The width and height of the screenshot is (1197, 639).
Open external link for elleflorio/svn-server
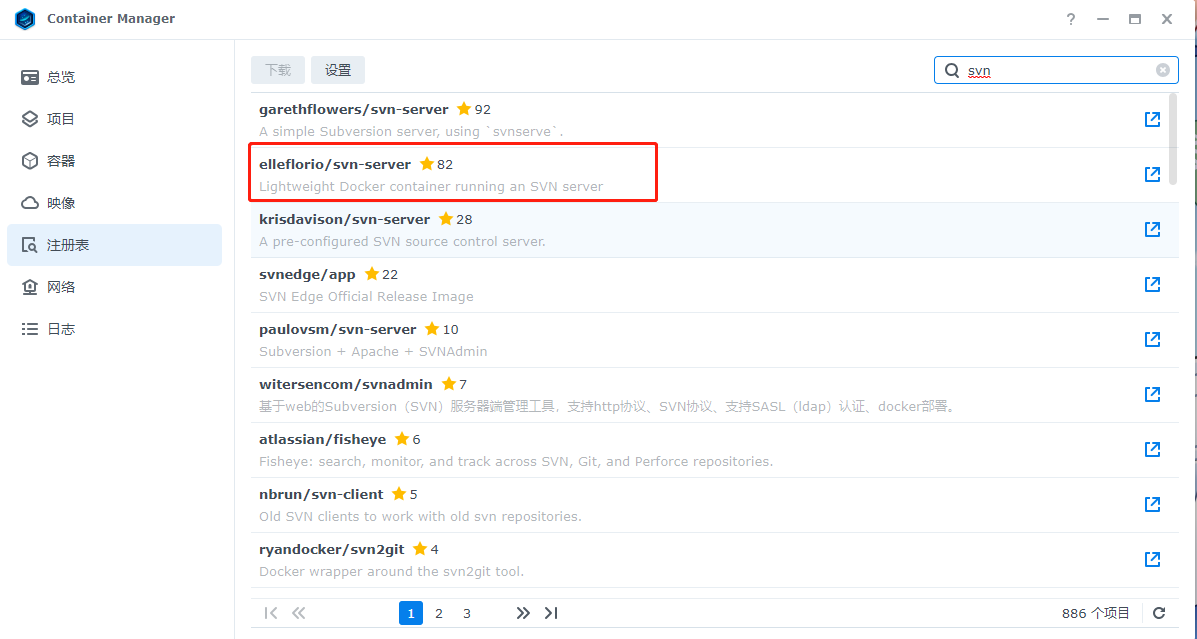[x=1152, y=174]
